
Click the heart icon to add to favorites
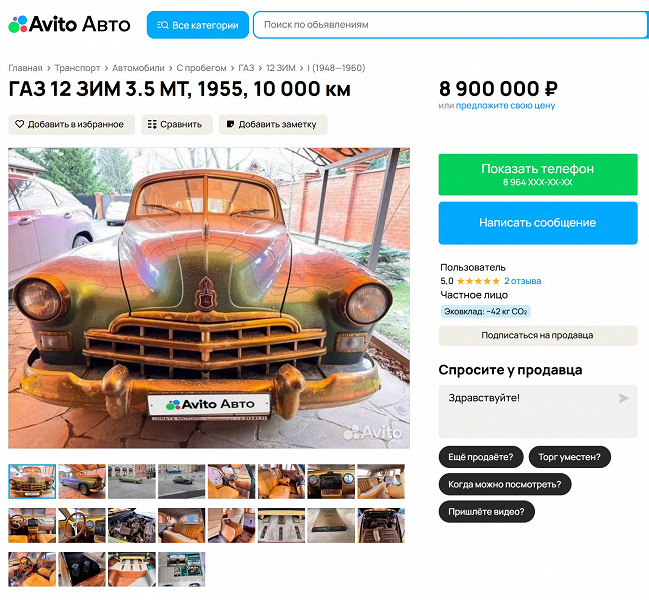coord(19,124)
